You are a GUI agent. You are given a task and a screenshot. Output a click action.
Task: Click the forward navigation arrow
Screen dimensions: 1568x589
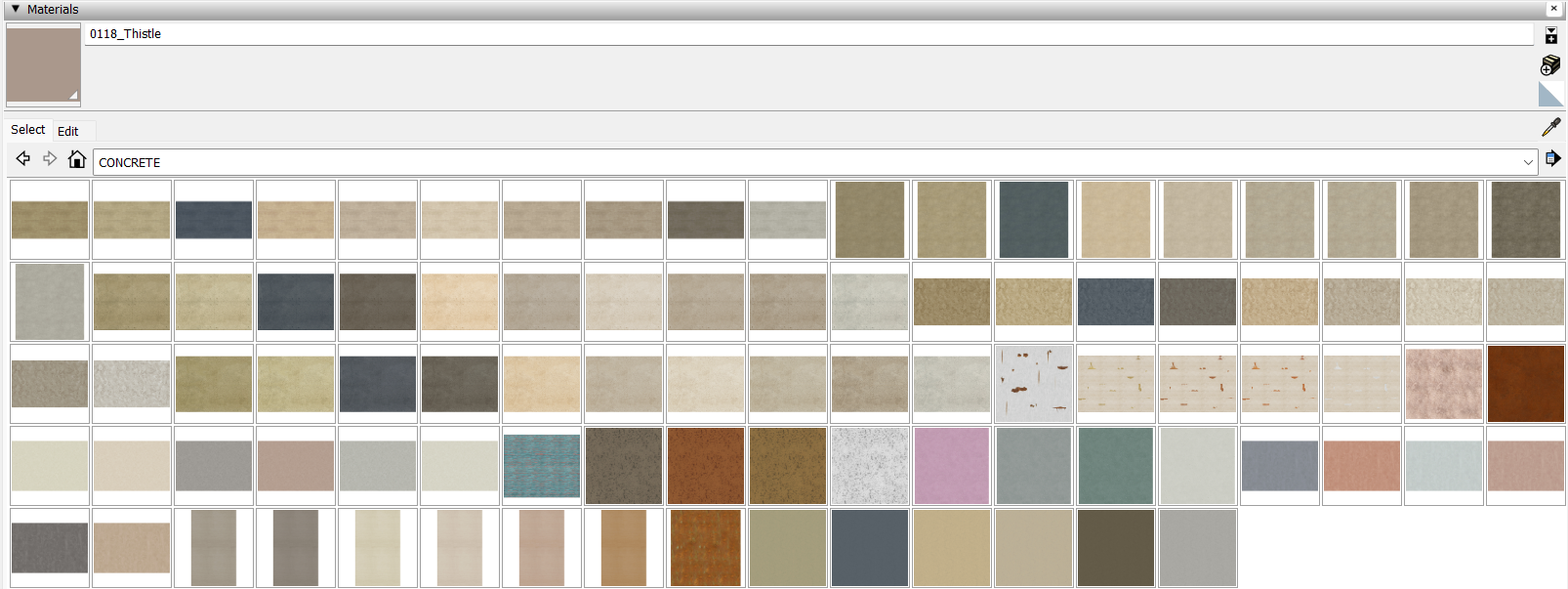point(50,158)
